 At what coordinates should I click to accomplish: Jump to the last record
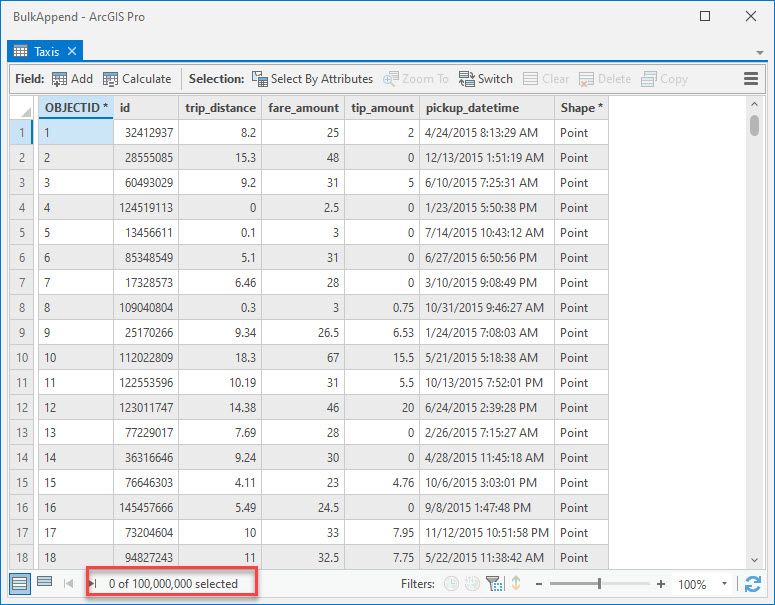[93, 584]
